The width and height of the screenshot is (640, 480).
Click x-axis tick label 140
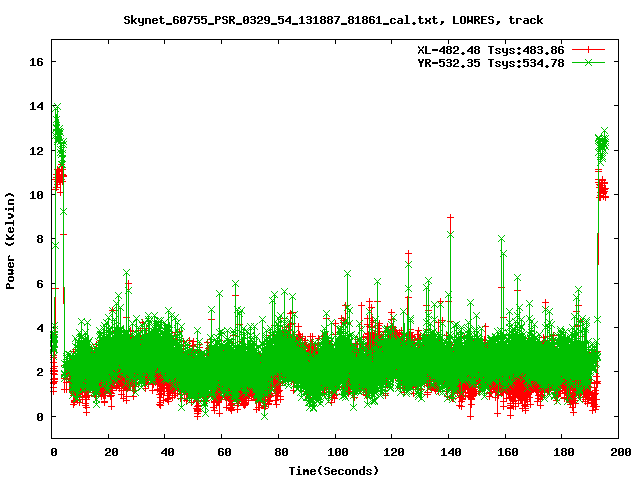pos(451,452)
